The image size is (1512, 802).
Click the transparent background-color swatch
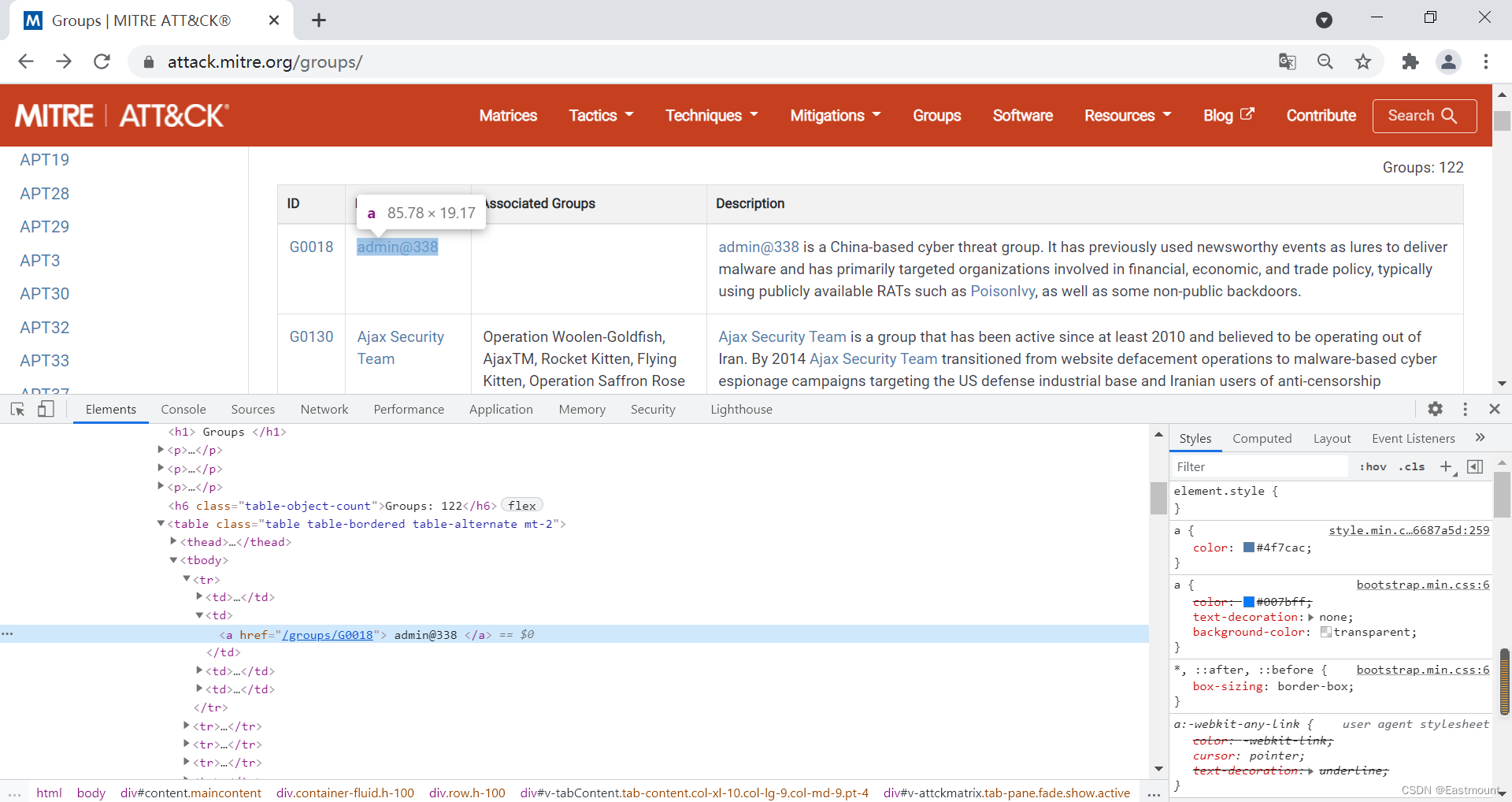click(x=1325, y=632)
